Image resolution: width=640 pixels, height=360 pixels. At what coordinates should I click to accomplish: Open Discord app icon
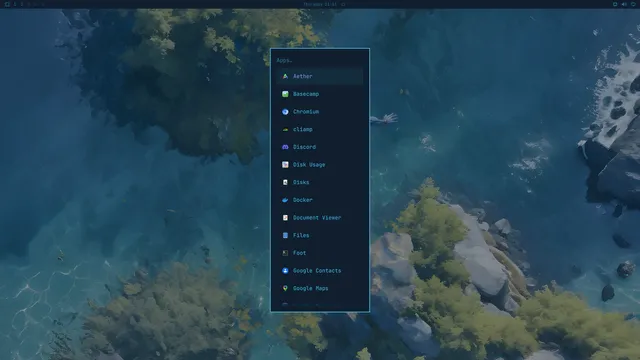coord(285,147)
